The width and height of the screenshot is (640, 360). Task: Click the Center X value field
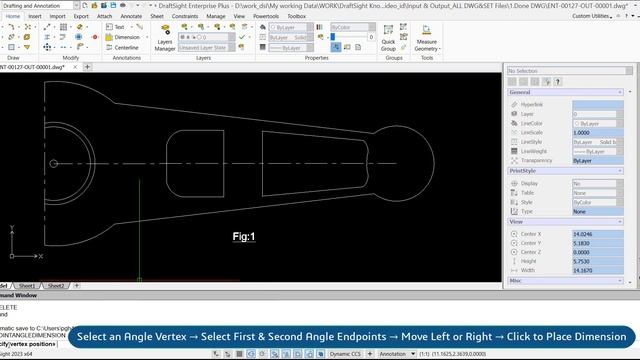[x=598, y=234]
